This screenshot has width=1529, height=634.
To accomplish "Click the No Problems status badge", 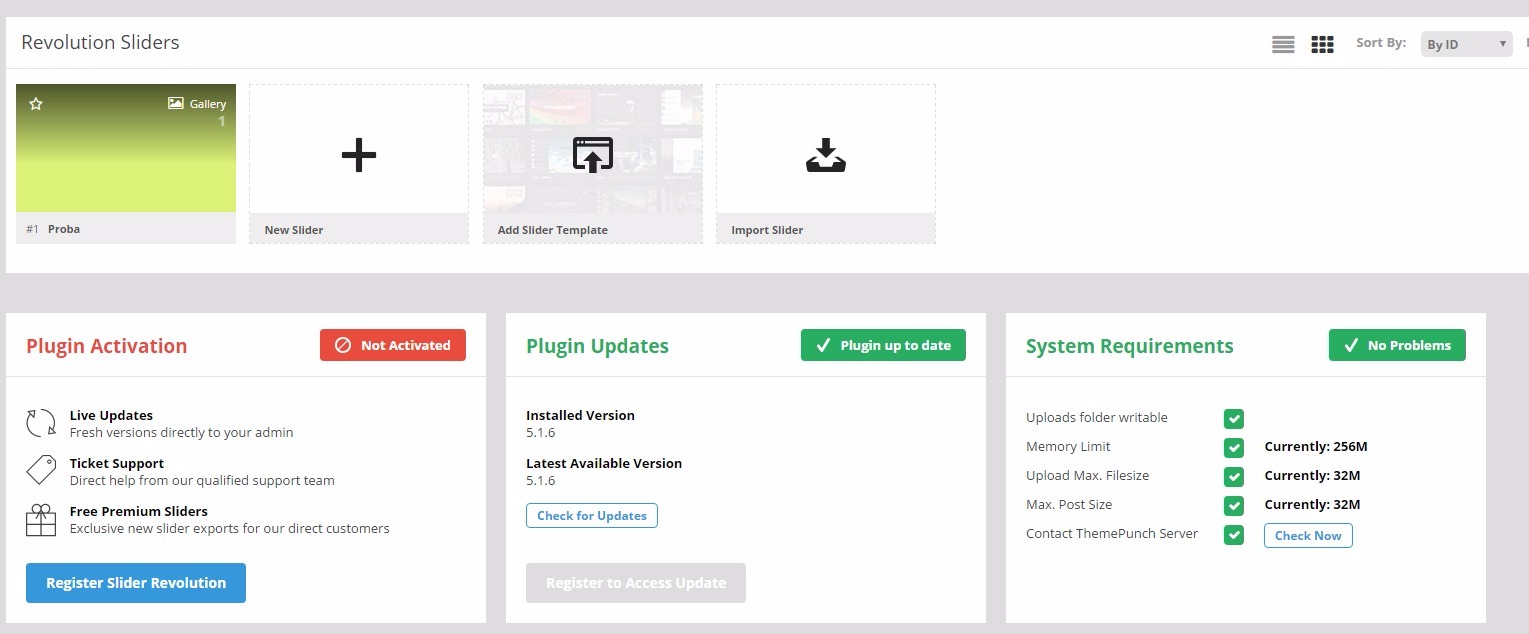I will [x=1397, y=345].
